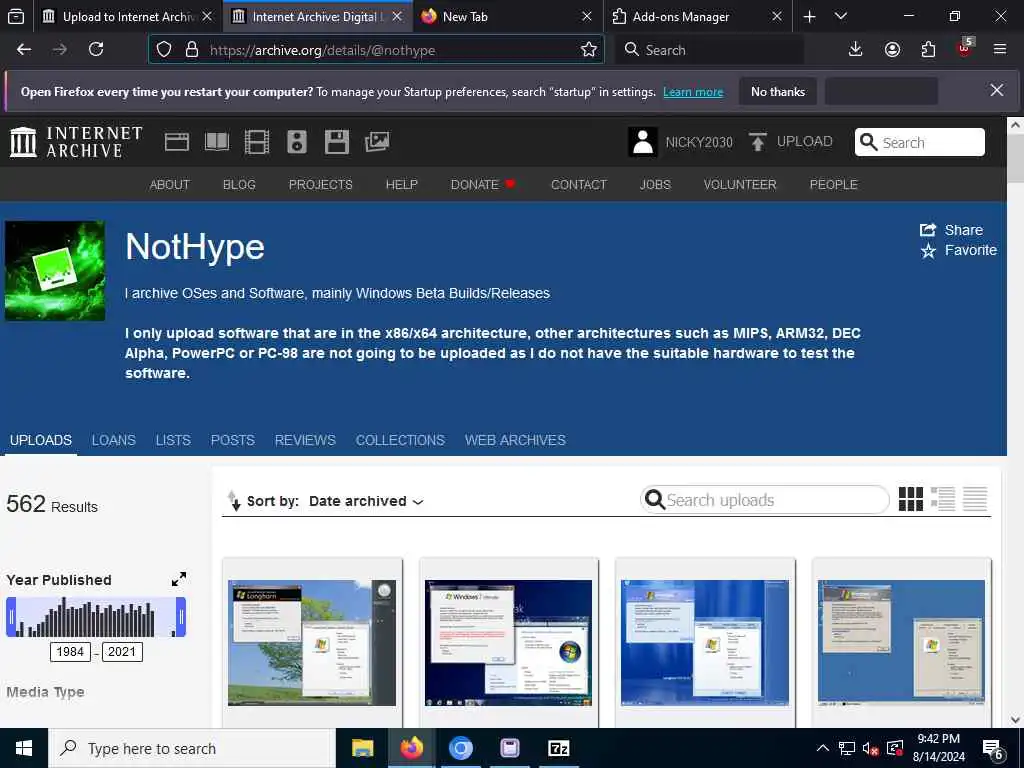Select the REVIEWS profile tab
Viewport: 1024px width, 768px height.
[305, 440]
